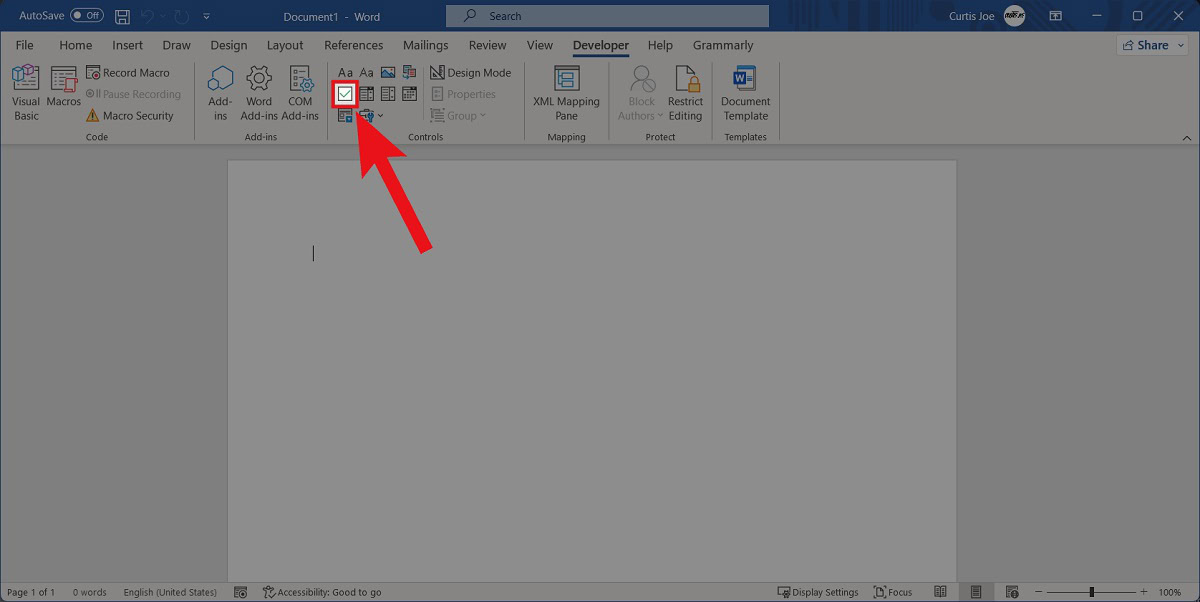Image resolution: width=1200 pixels, height=602 pixels.
Task: Open the View tab
Action: pyautogui.click(x=539, y=45)
